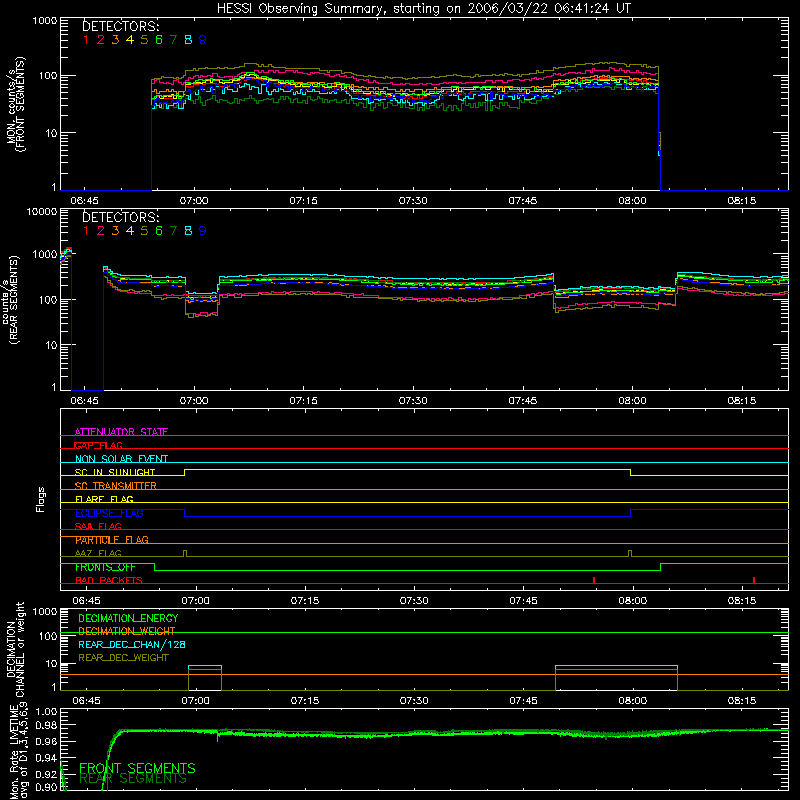Click DETECTORS: label in rear segments panel
Viewport: 800px width, 800px height.
pyautogui.click(x=121, y=217)
